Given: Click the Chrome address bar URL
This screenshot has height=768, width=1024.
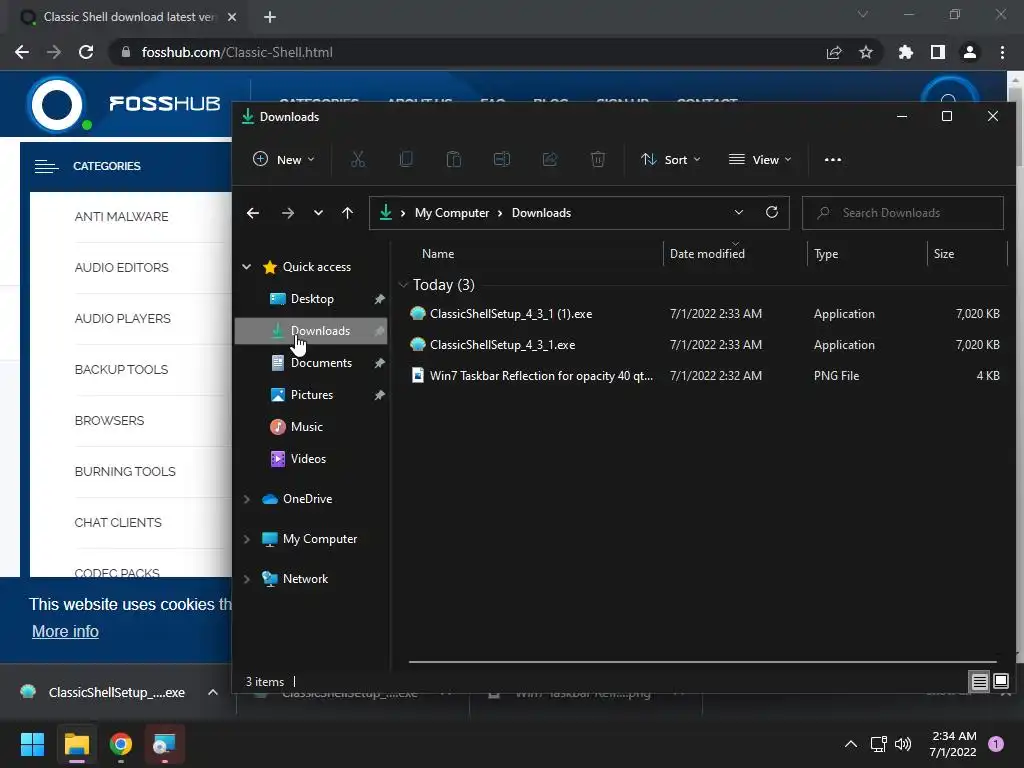Looking at the screenshot, I should 237,52.
